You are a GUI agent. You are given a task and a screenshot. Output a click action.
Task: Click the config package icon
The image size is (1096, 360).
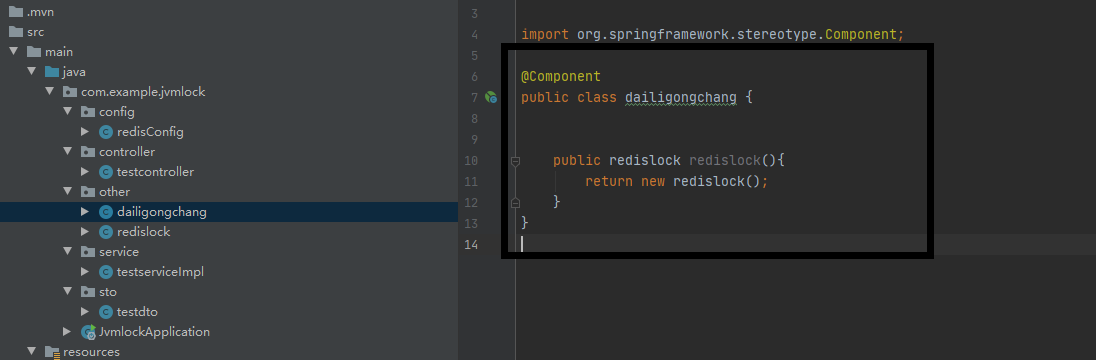coord(88,112)
